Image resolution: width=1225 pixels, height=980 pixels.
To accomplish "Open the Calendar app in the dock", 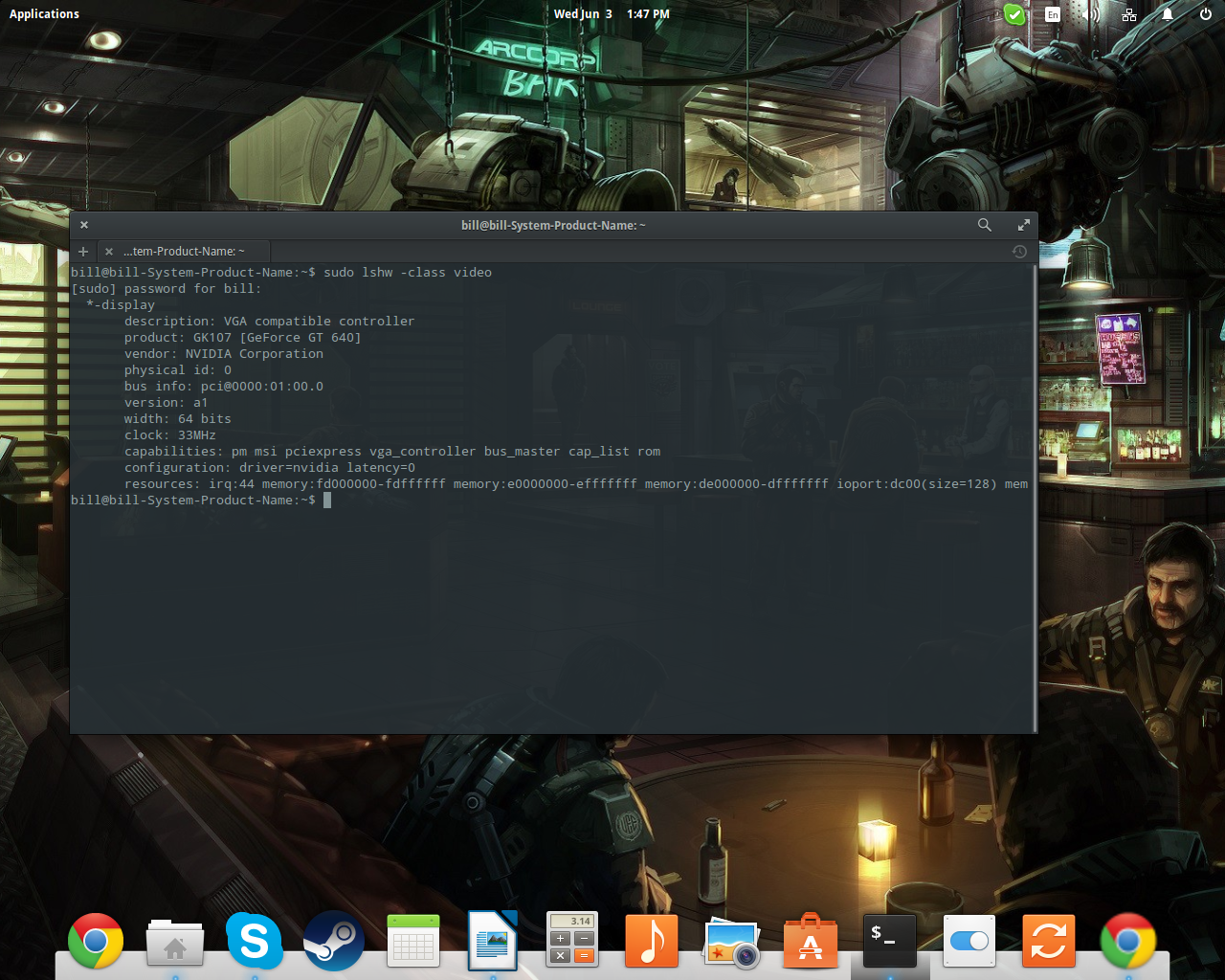I will pos(413,941).
